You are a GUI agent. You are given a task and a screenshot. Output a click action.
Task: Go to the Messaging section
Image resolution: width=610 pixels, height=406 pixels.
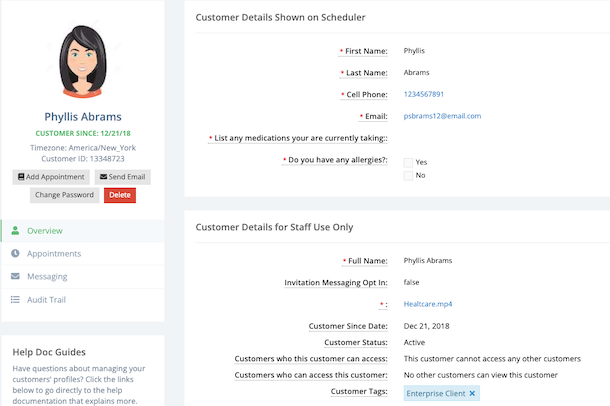tap(83, 276)
